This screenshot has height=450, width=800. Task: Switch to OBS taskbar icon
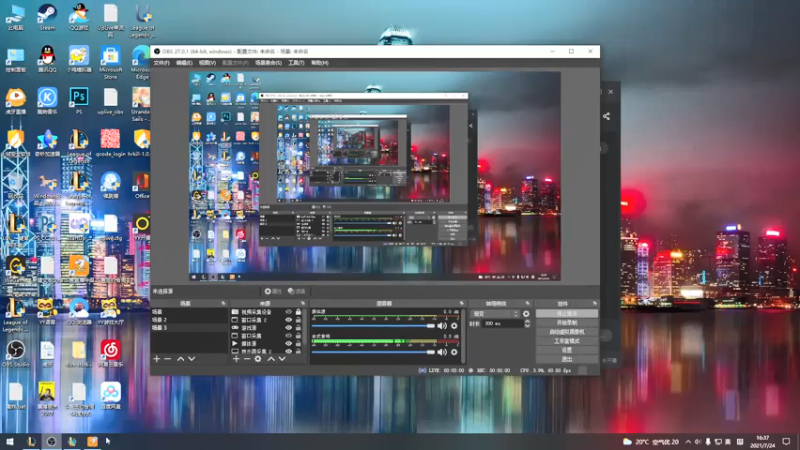coord(51,441)
